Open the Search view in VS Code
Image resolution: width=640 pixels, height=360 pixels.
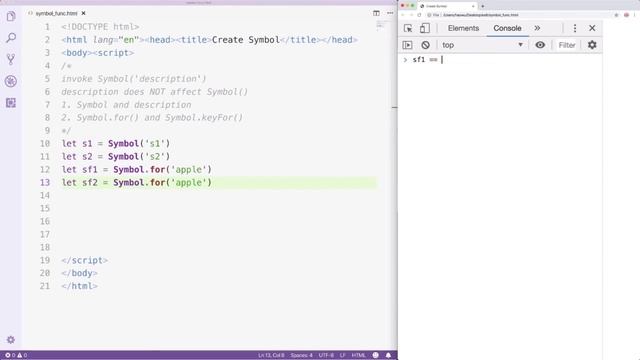point(11,38)
